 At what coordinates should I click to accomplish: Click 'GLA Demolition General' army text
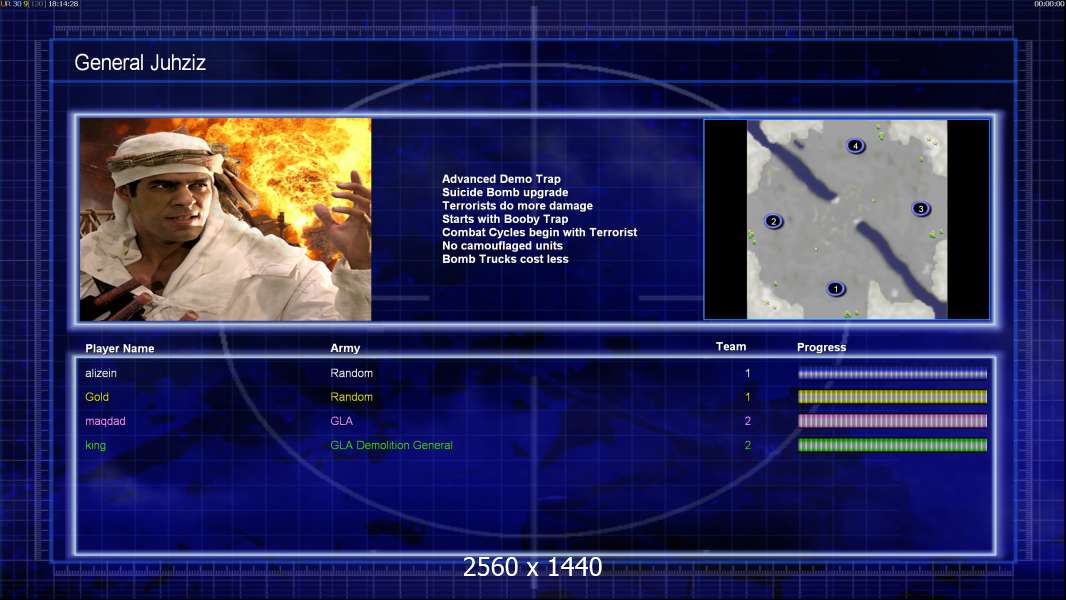[x=392, y=445]
